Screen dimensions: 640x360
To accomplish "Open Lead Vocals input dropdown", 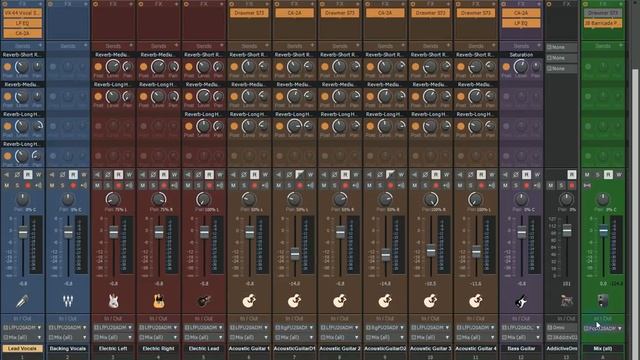I will point(22,327).
